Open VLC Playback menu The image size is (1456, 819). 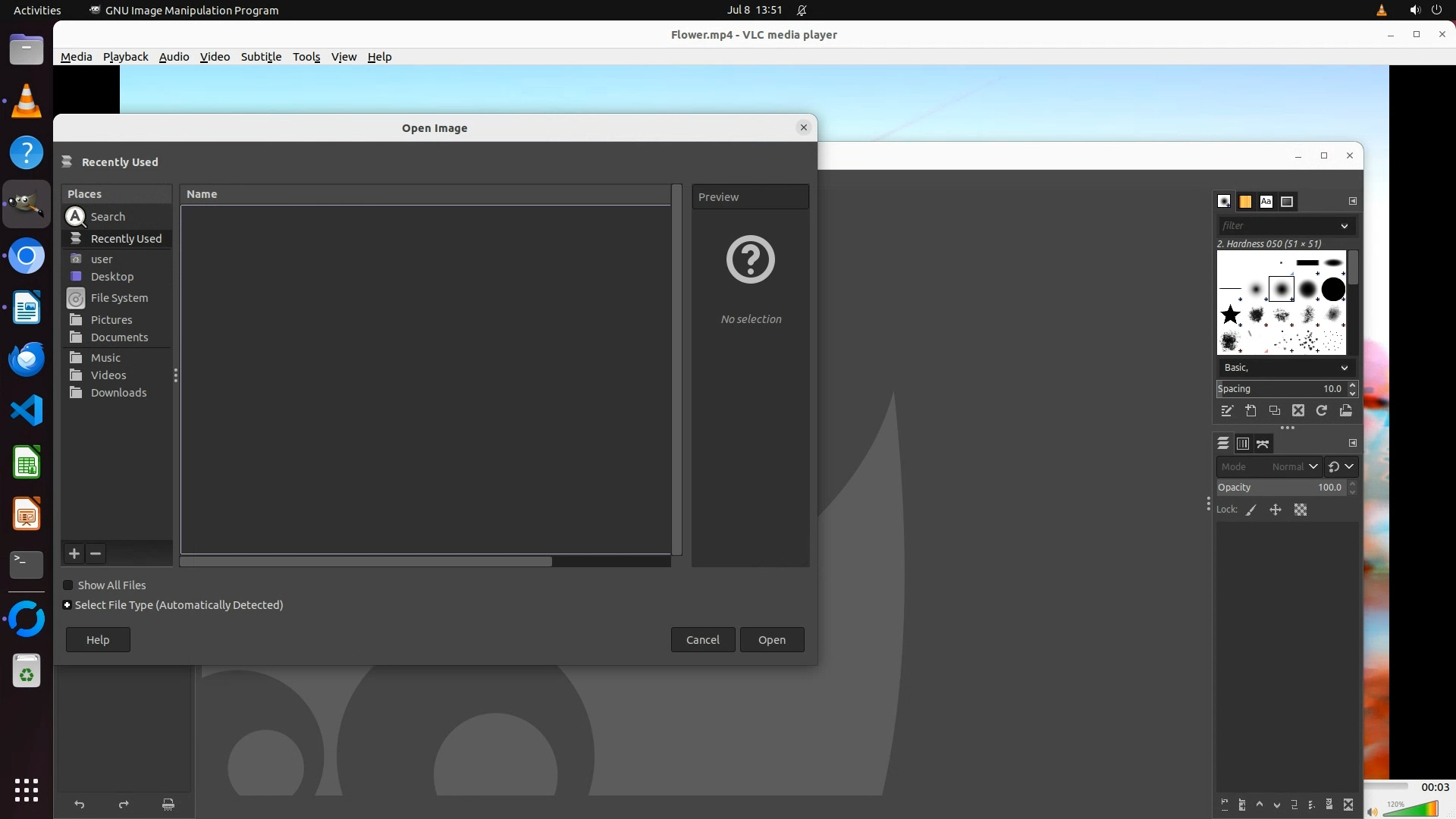point(125,57)
